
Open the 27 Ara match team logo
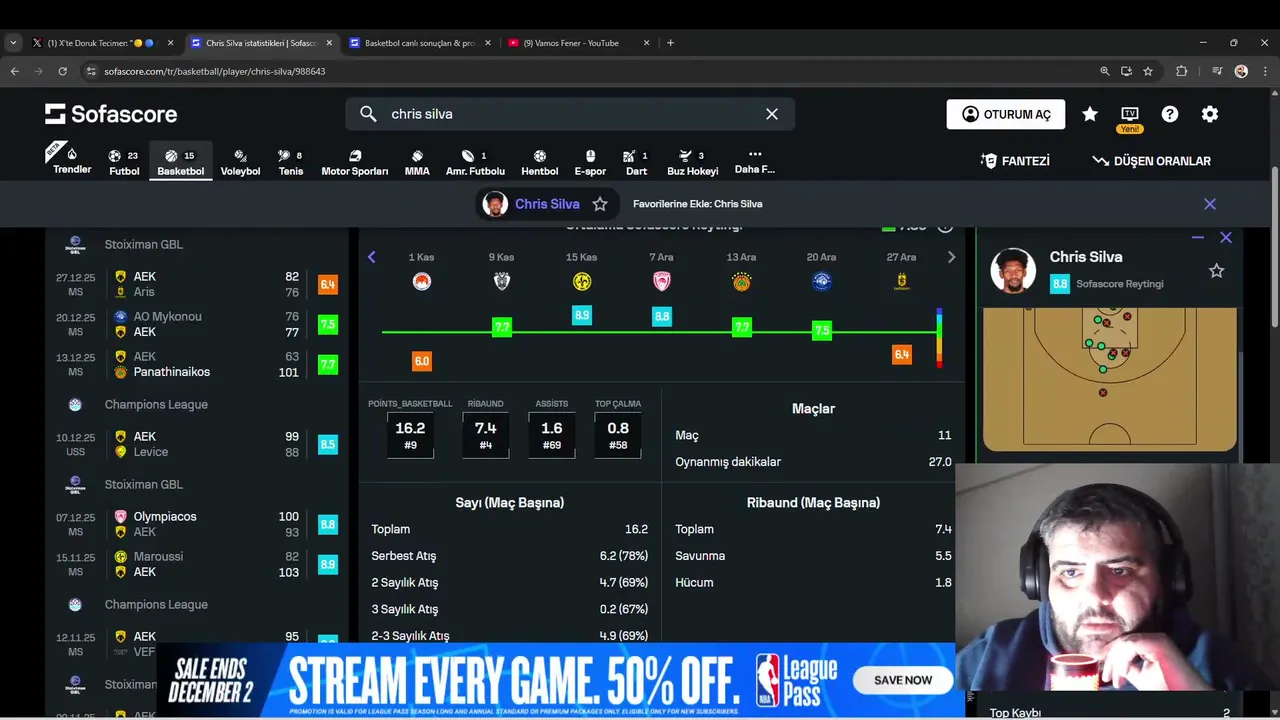click(902, 282)
